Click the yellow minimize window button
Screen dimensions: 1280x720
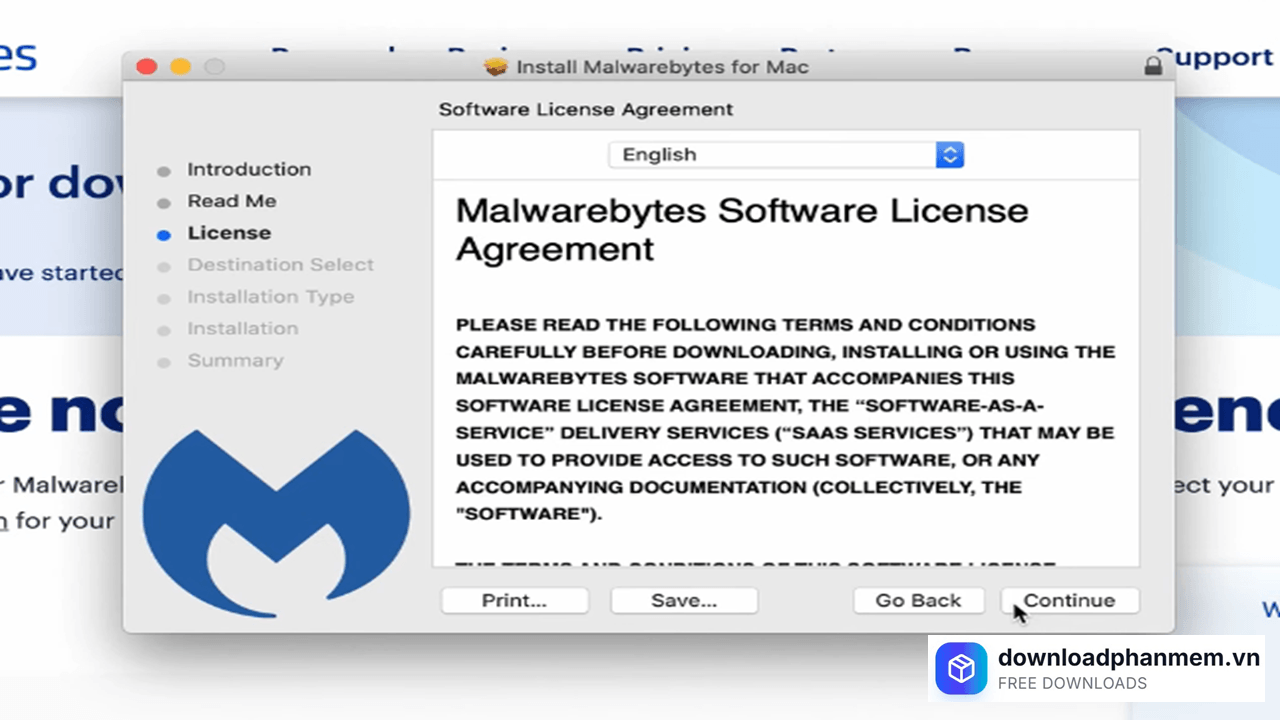coord(180,66)
